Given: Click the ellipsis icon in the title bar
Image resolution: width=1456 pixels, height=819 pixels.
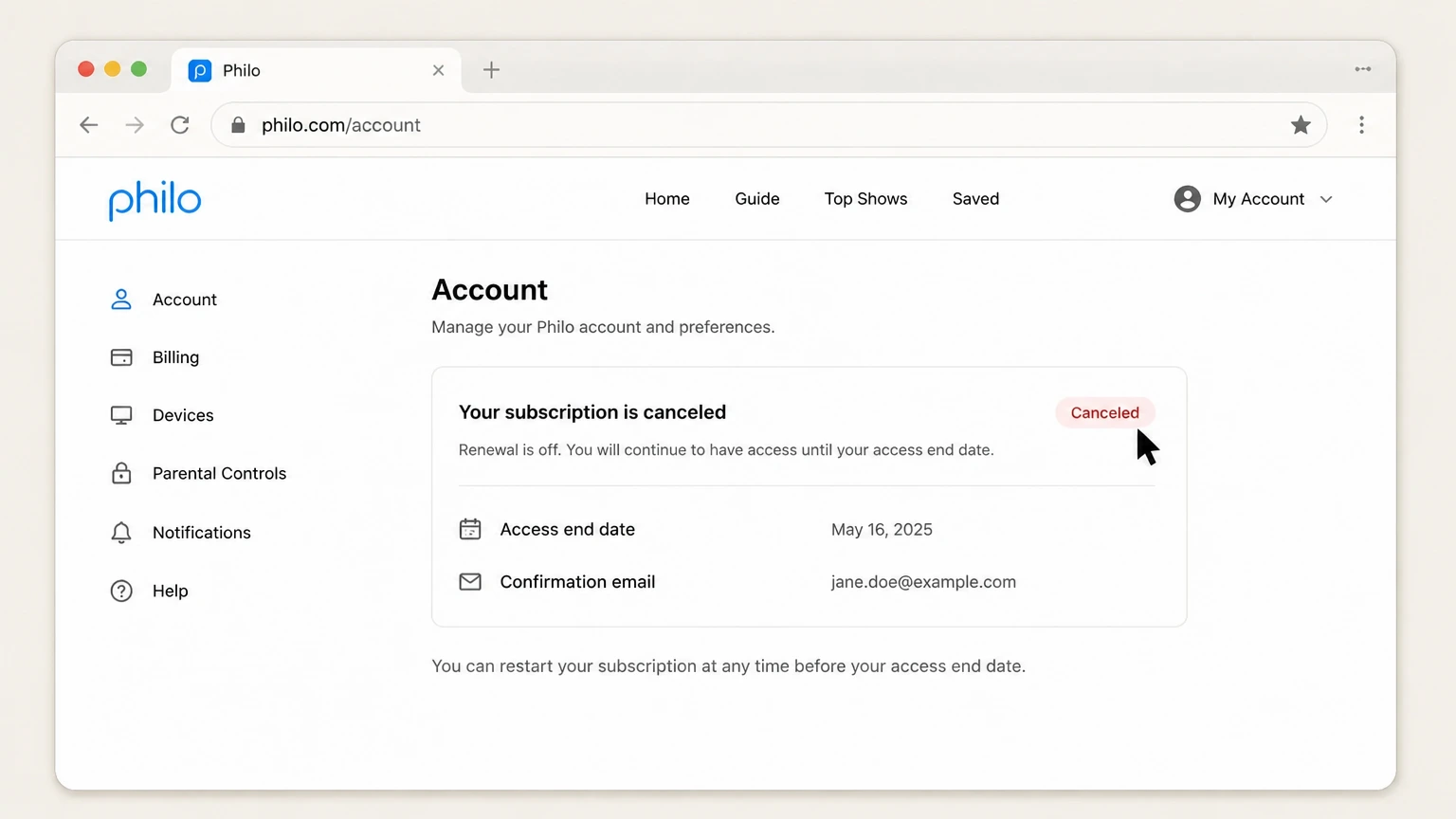Looking at the screenshot, I should (1363, 69).
